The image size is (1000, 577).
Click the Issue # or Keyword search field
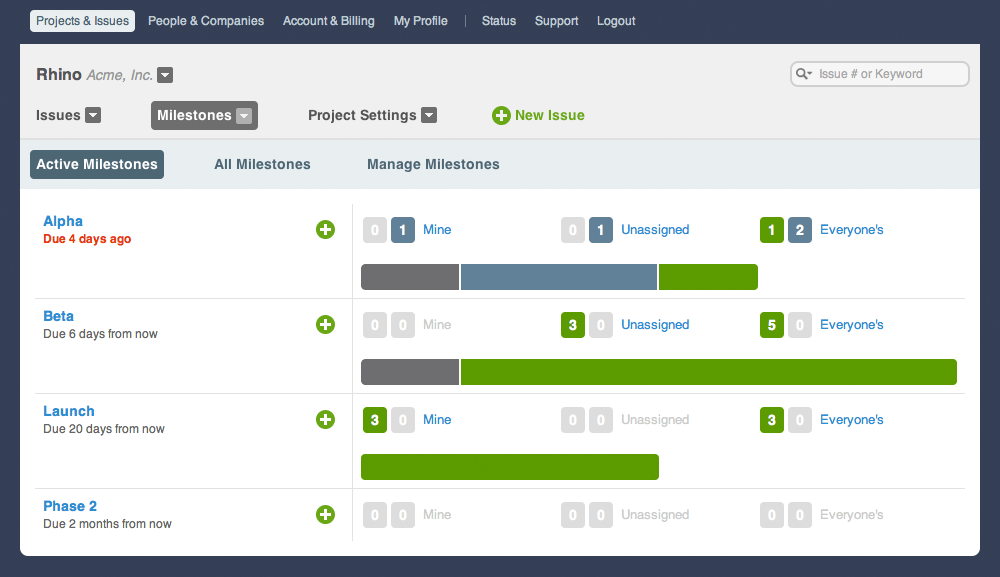pyautogui.click(x=879, y=74)
